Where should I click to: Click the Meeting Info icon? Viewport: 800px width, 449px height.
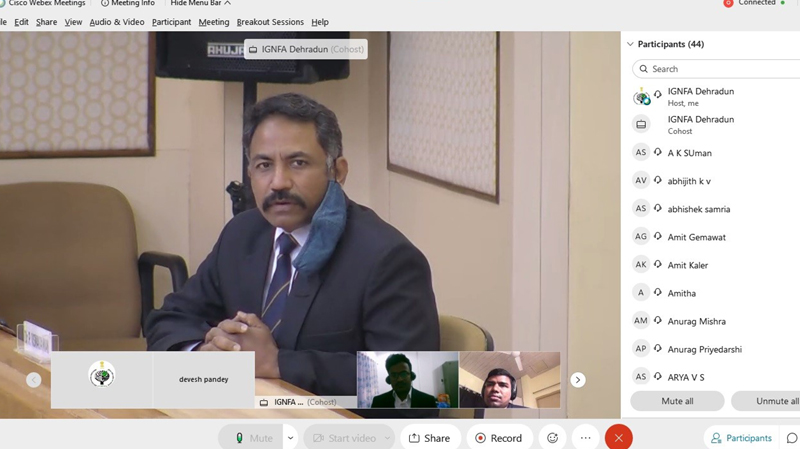pyautogui.click(x=105, y=4)
